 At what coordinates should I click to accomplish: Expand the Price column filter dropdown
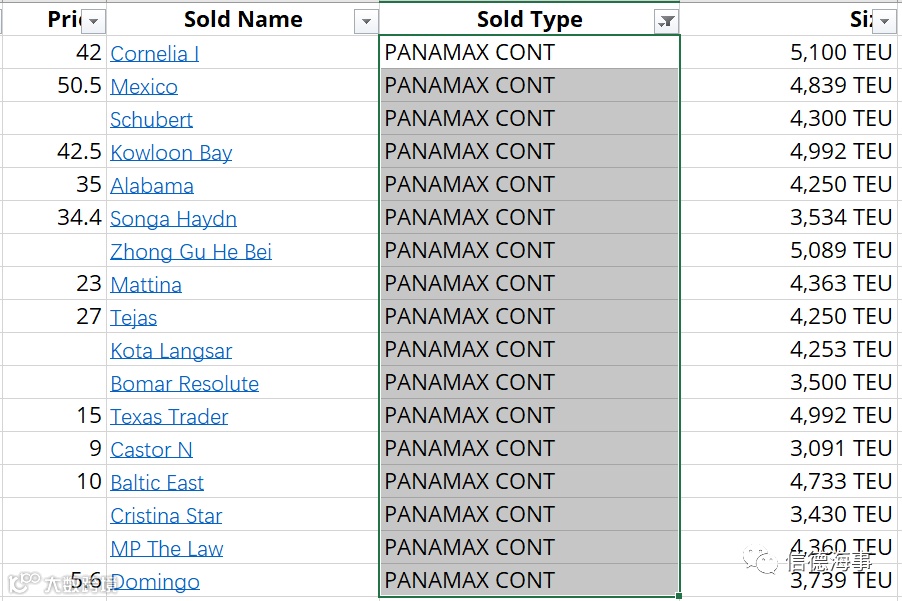pos(93,22)
